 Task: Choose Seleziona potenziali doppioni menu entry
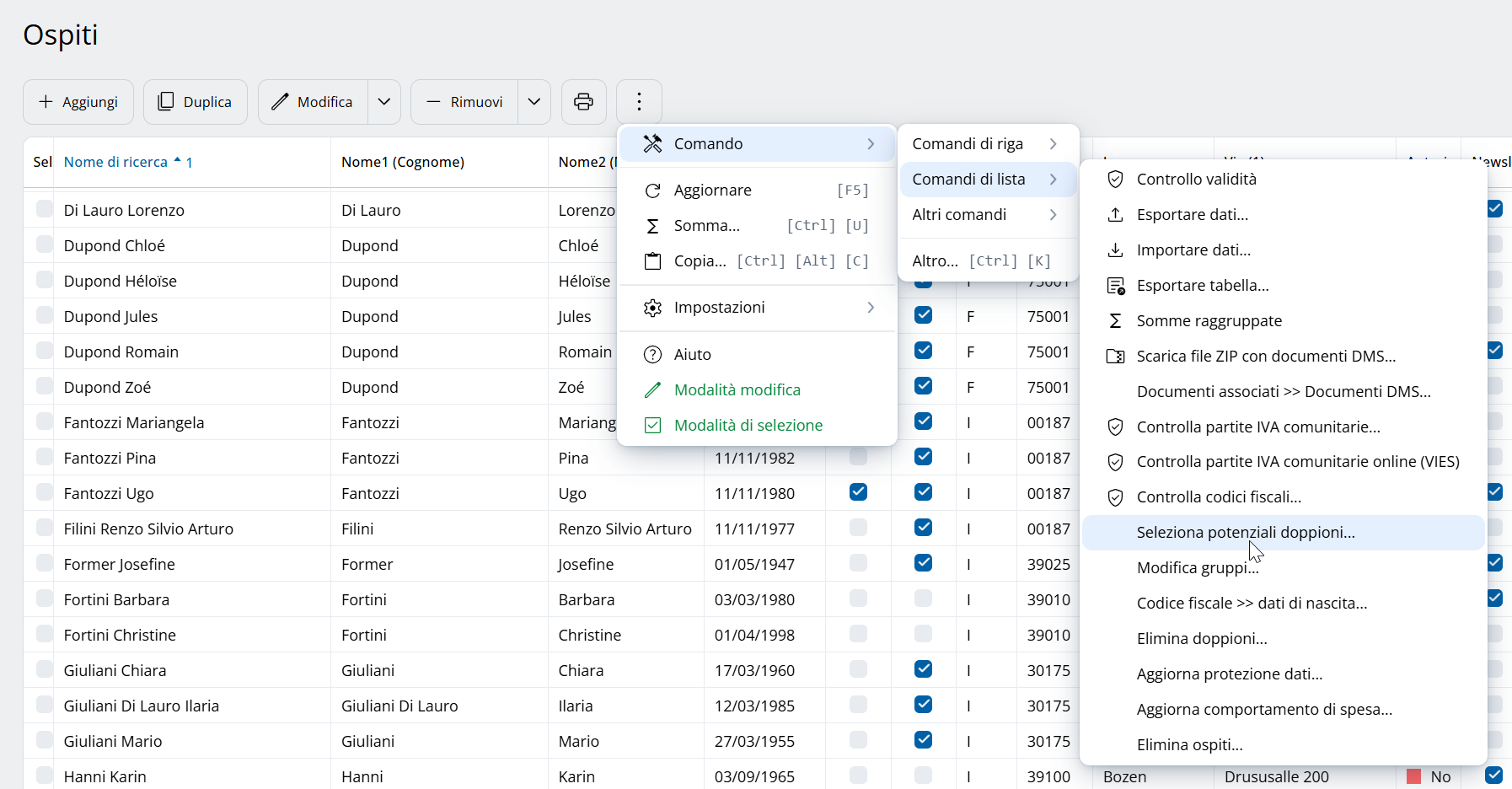click(x=1283, y=533)
